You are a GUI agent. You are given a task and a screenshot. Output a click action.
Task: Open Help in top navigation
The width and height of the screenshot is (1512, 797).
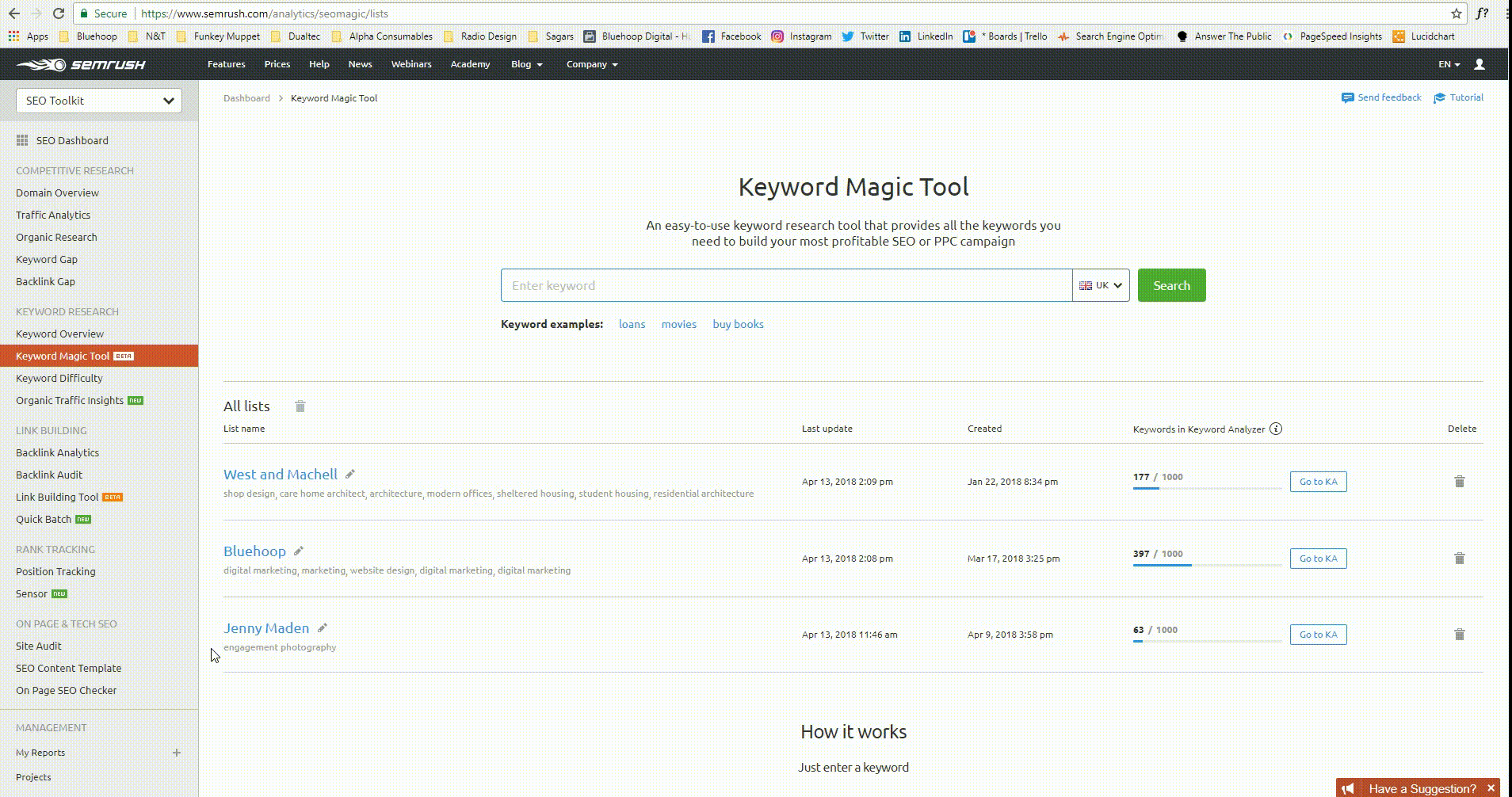(x=319, y=64)
